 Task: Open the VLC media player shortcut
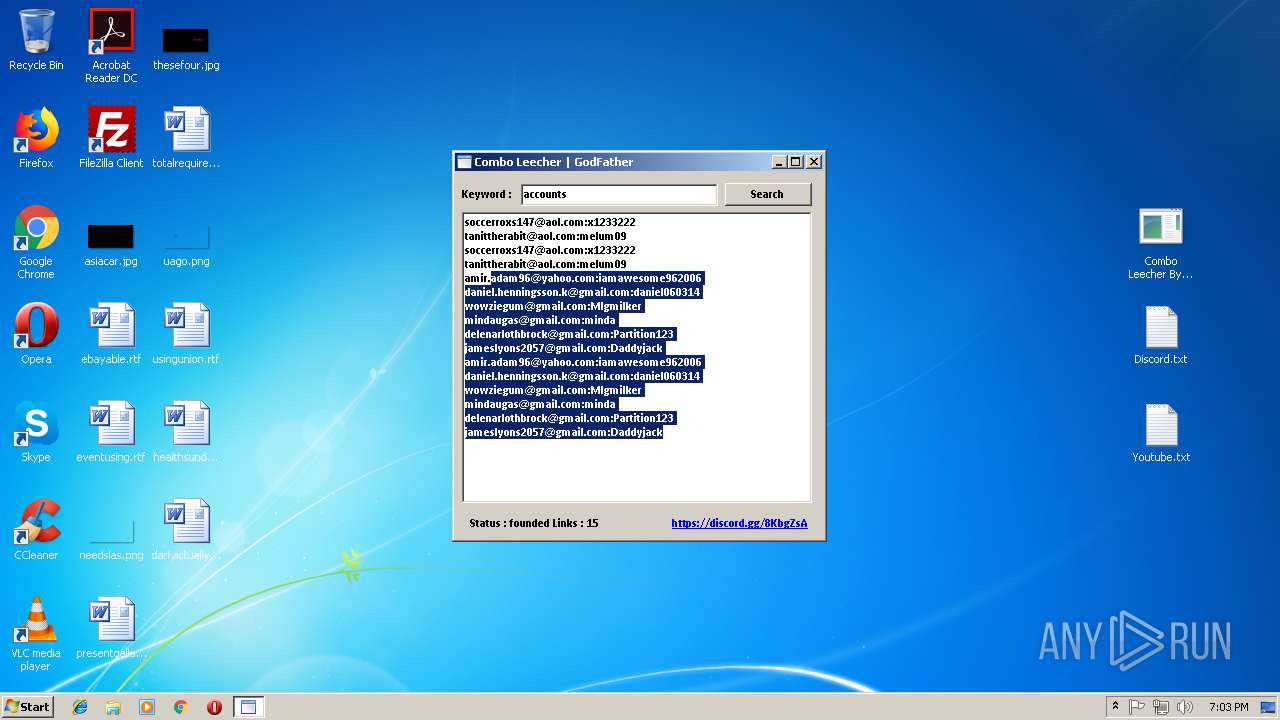coord(36,634)
